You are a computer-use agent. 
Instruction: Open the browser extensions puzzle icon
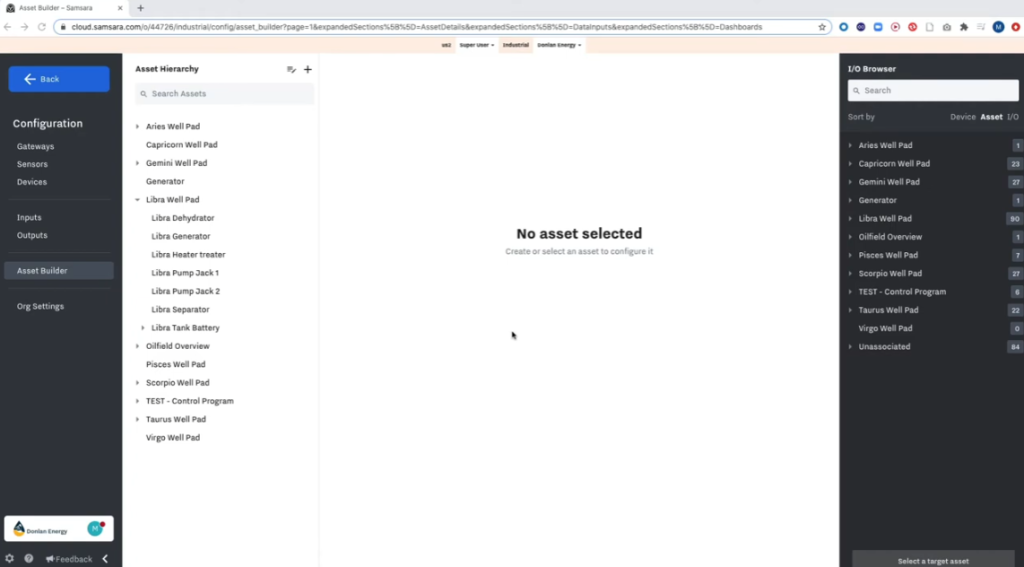[964, 27]
